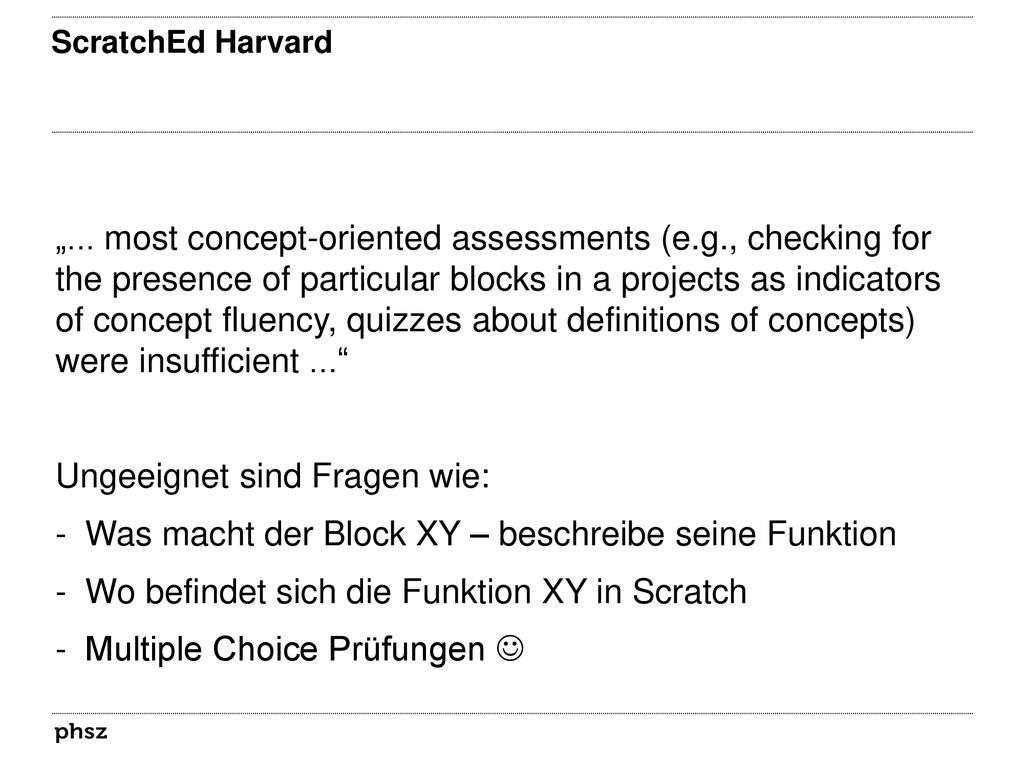Click the 'Multiple Choice Prüfungen' bullet

click(x=285, y=649)
